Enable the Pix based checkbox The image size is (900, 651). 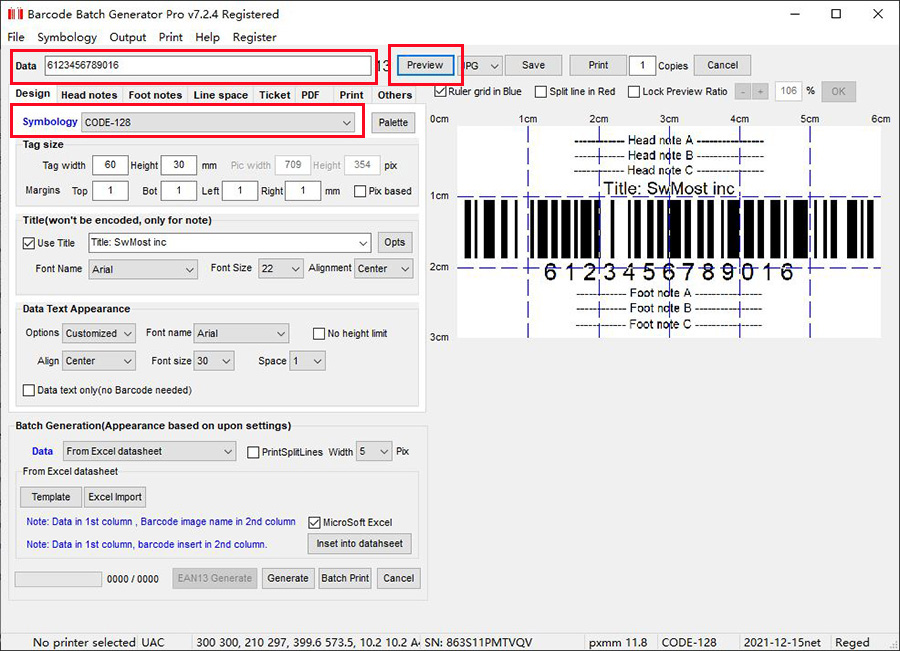coord(360,191)
